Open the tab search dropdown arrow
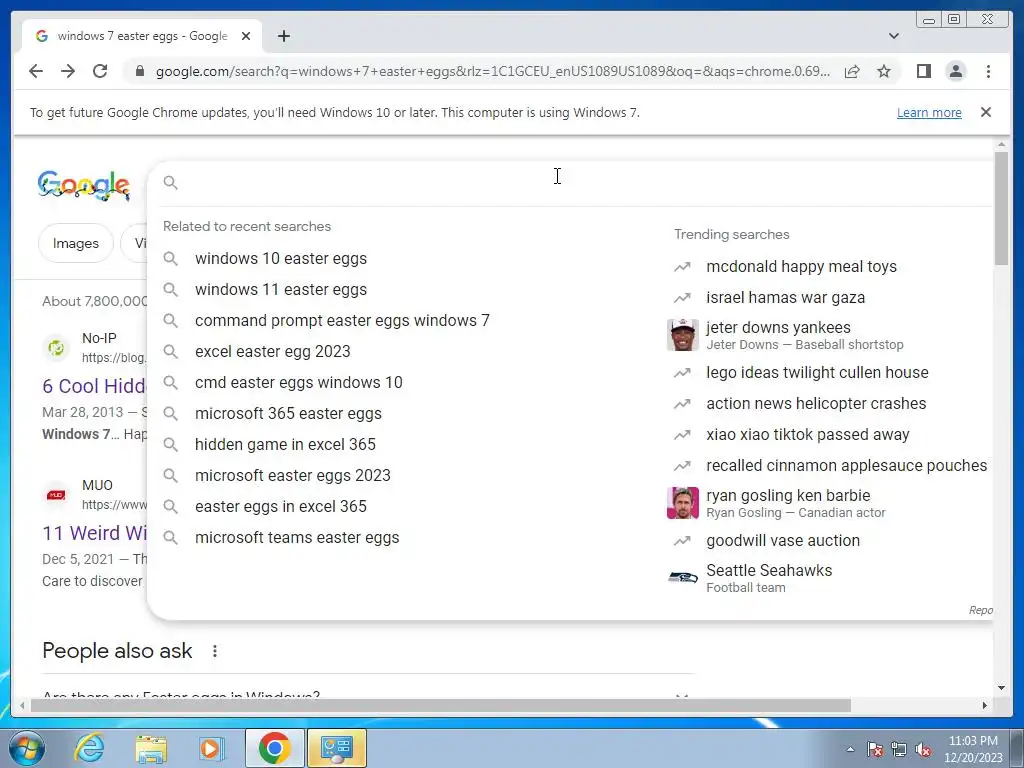The image size is (1024, 768). click(x=894, y=36)
